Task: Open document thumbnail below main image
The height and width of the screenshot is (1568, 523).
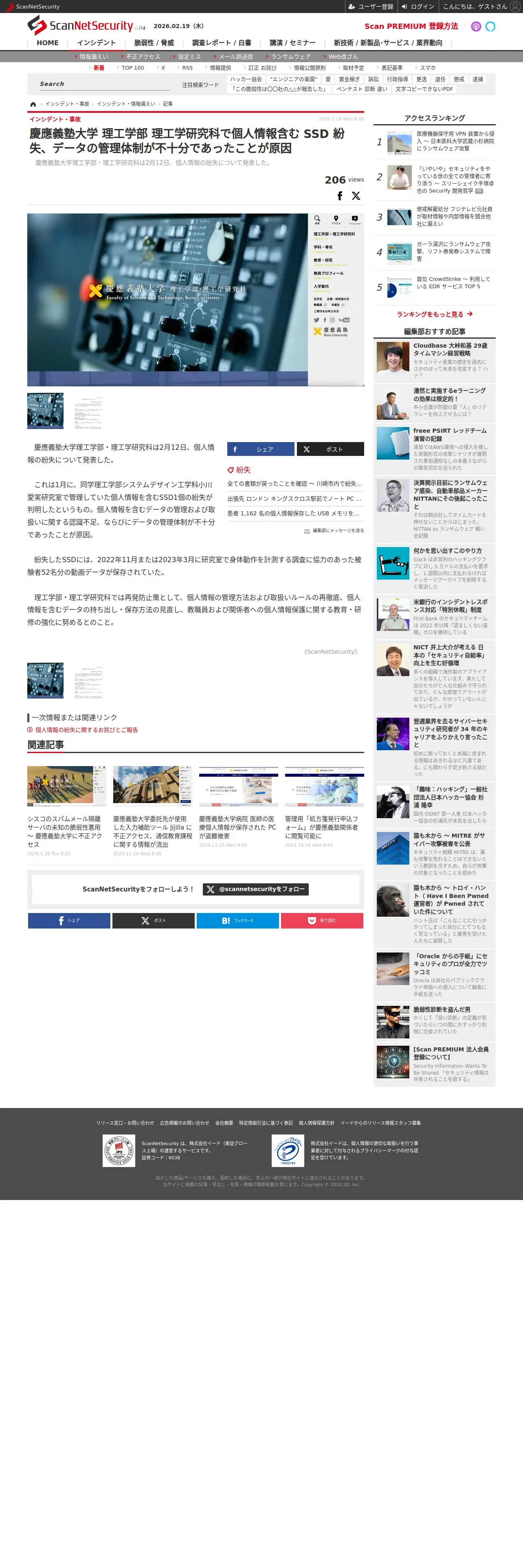Action: (88, 411)
